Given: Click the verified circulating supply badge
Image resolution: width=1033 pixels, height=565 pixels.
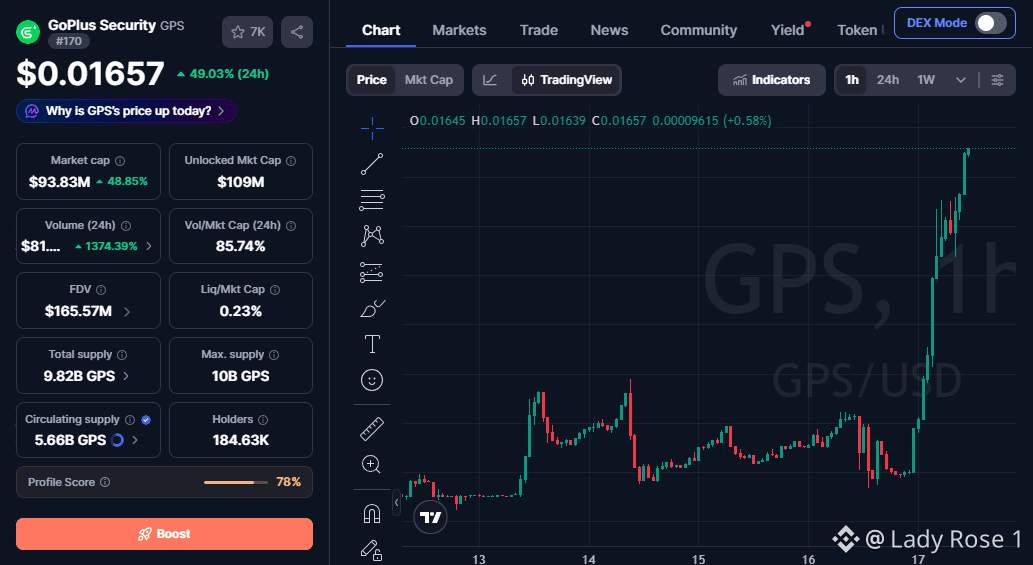Looking at the screenshot, I should (146, 420).
